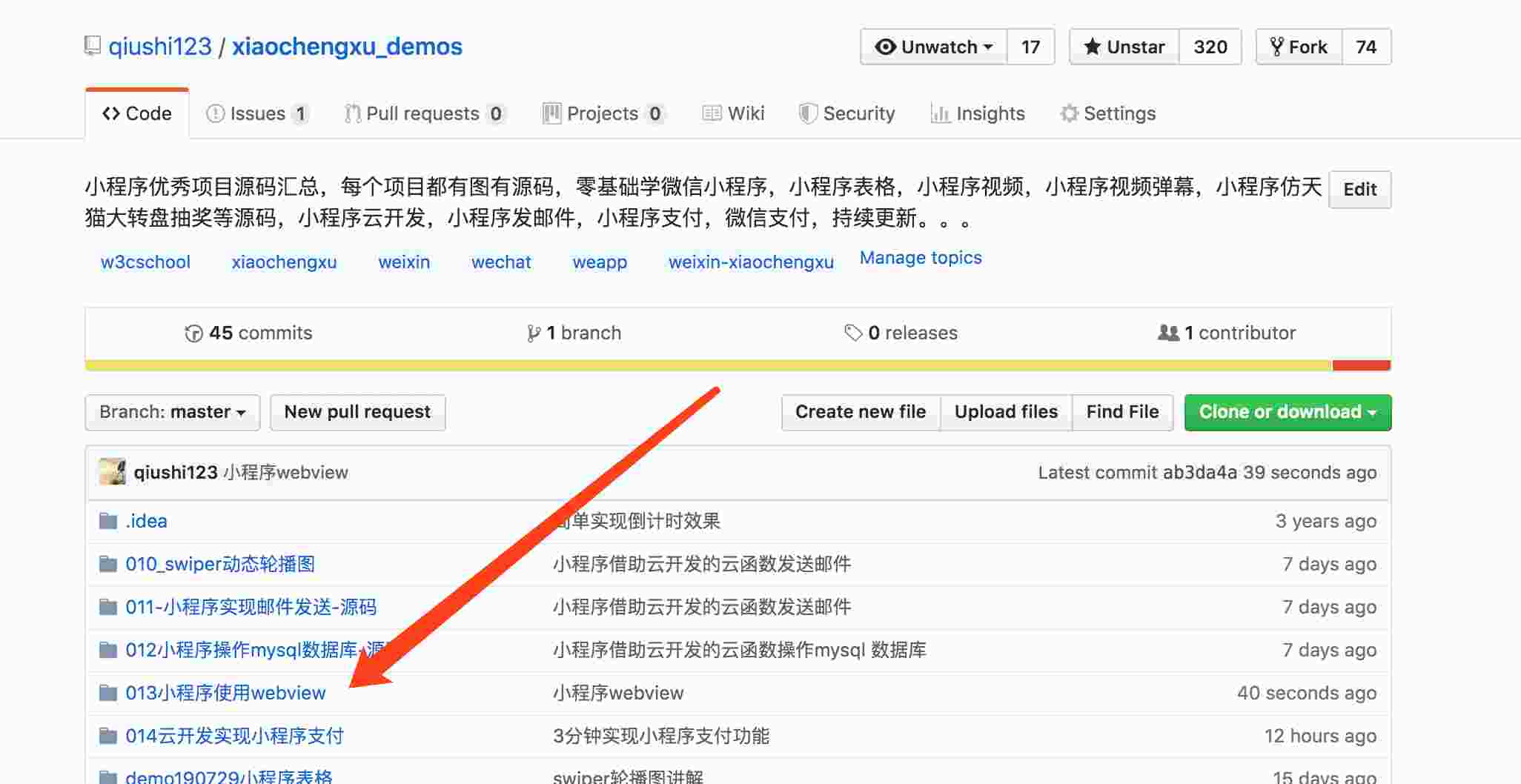This screenshot has height=784, width=1521.
Task: Click the Pull requests icon
Action: [x=353, y=113]
